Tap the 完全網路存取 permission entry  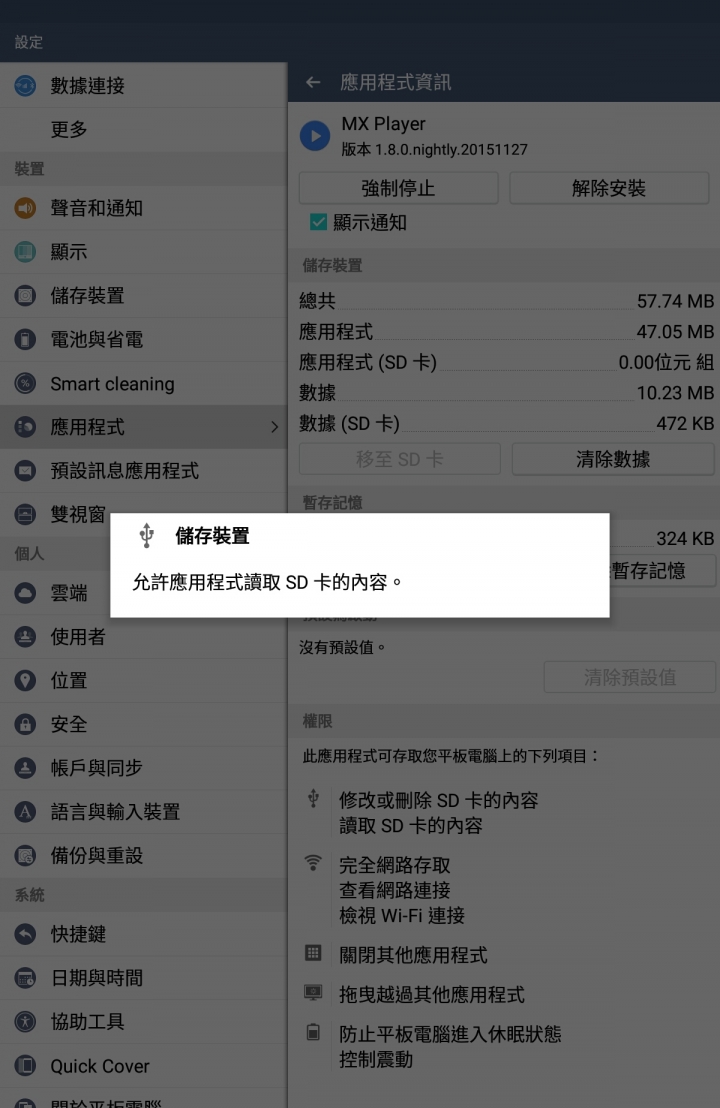pos(395,866)
